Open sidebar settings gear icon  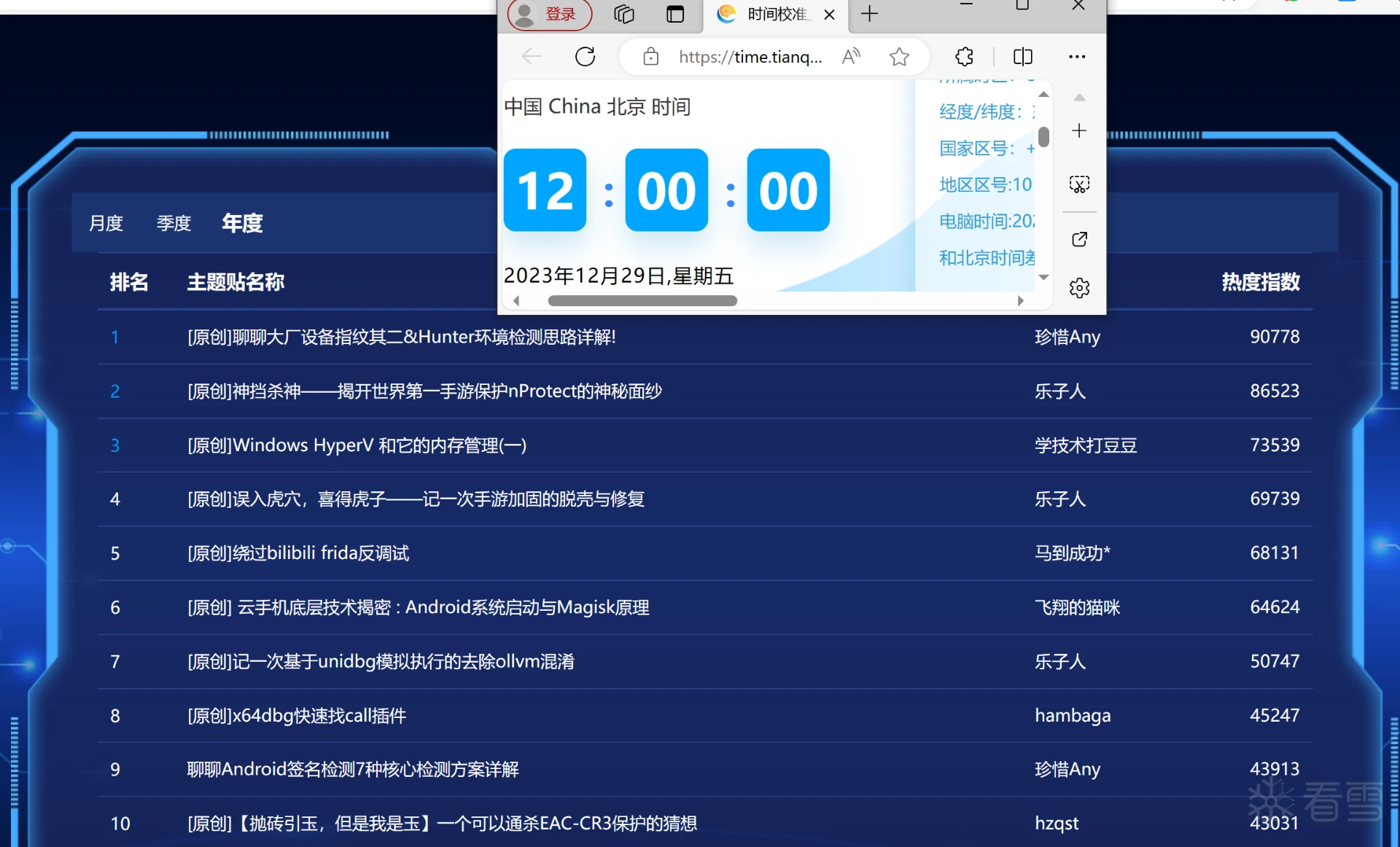(1079, 288)
